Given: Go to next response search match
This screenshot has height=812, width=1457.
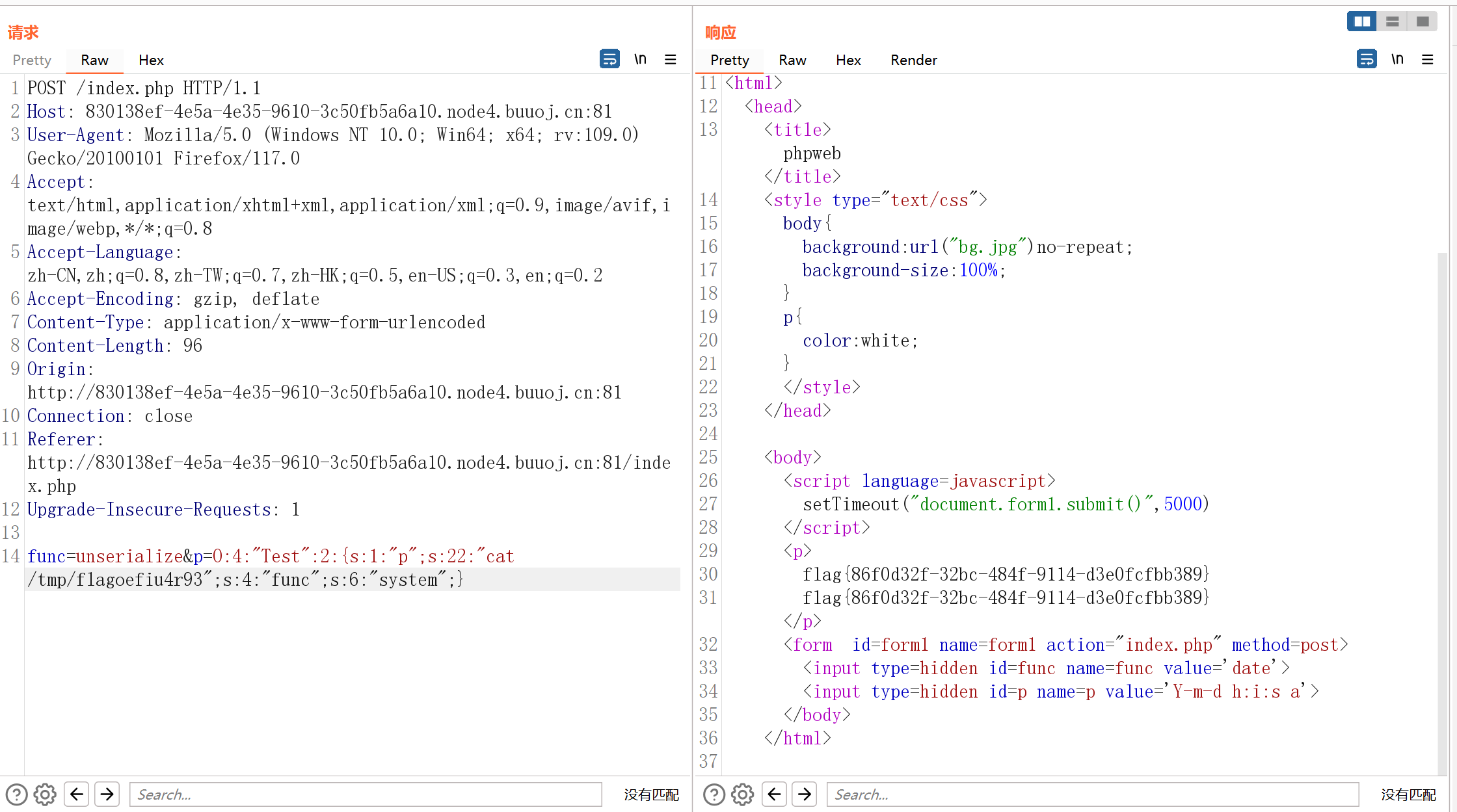Looking at the screenshot, I should pyautogui.click(x=805, y=794).
